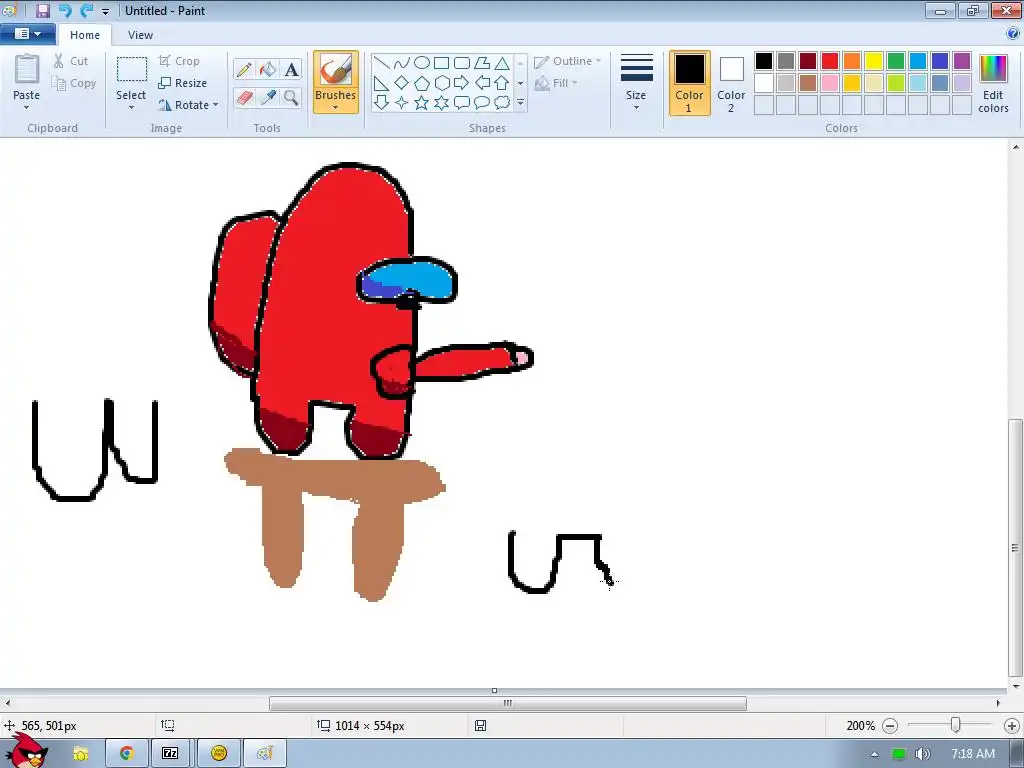Choose the Left arrow shape

482,83
